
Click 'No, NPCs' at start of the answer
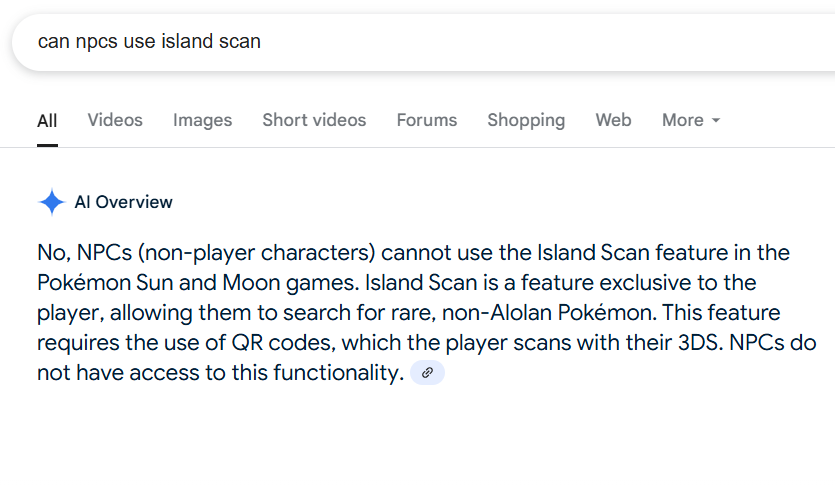(x=85, y=252)
